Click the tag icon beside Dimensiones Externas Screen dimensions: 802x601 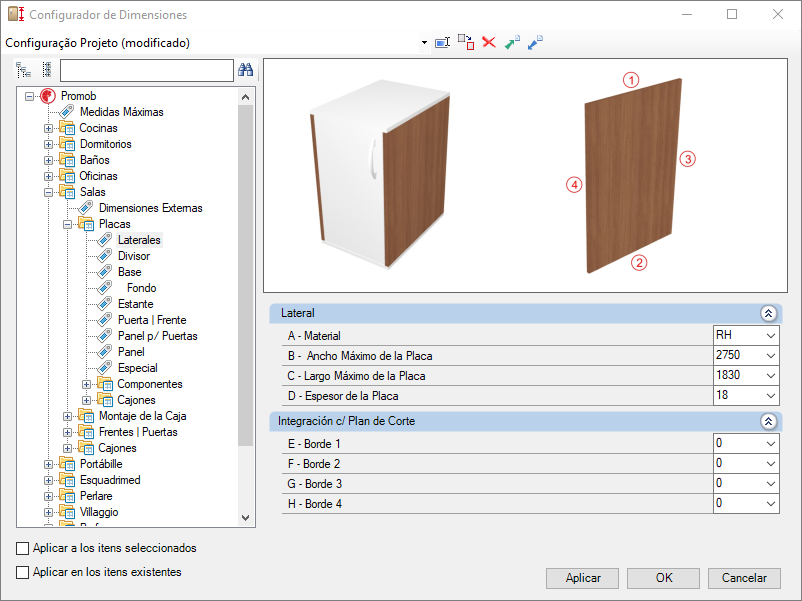click(86, 208)
